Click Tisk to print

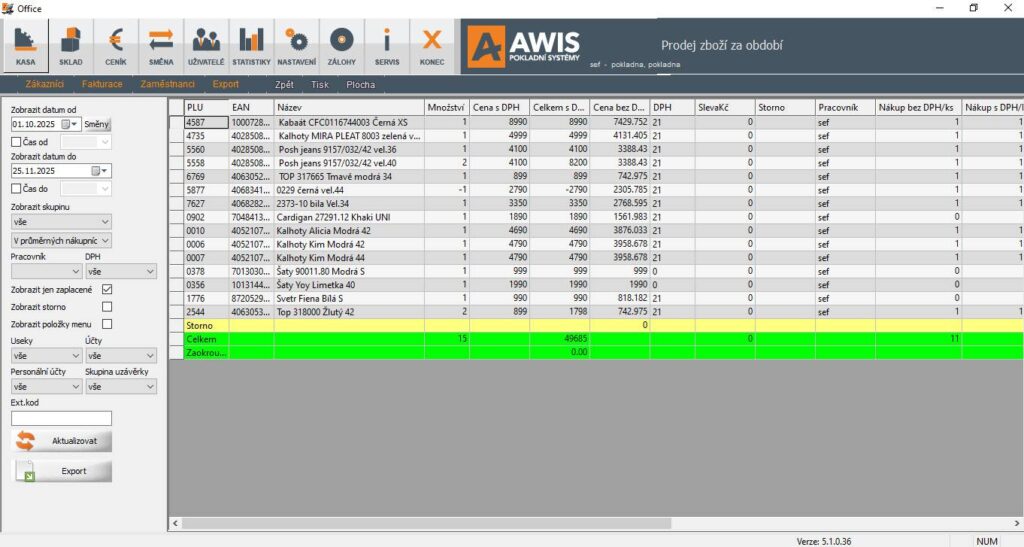click(x=320, y=85)
